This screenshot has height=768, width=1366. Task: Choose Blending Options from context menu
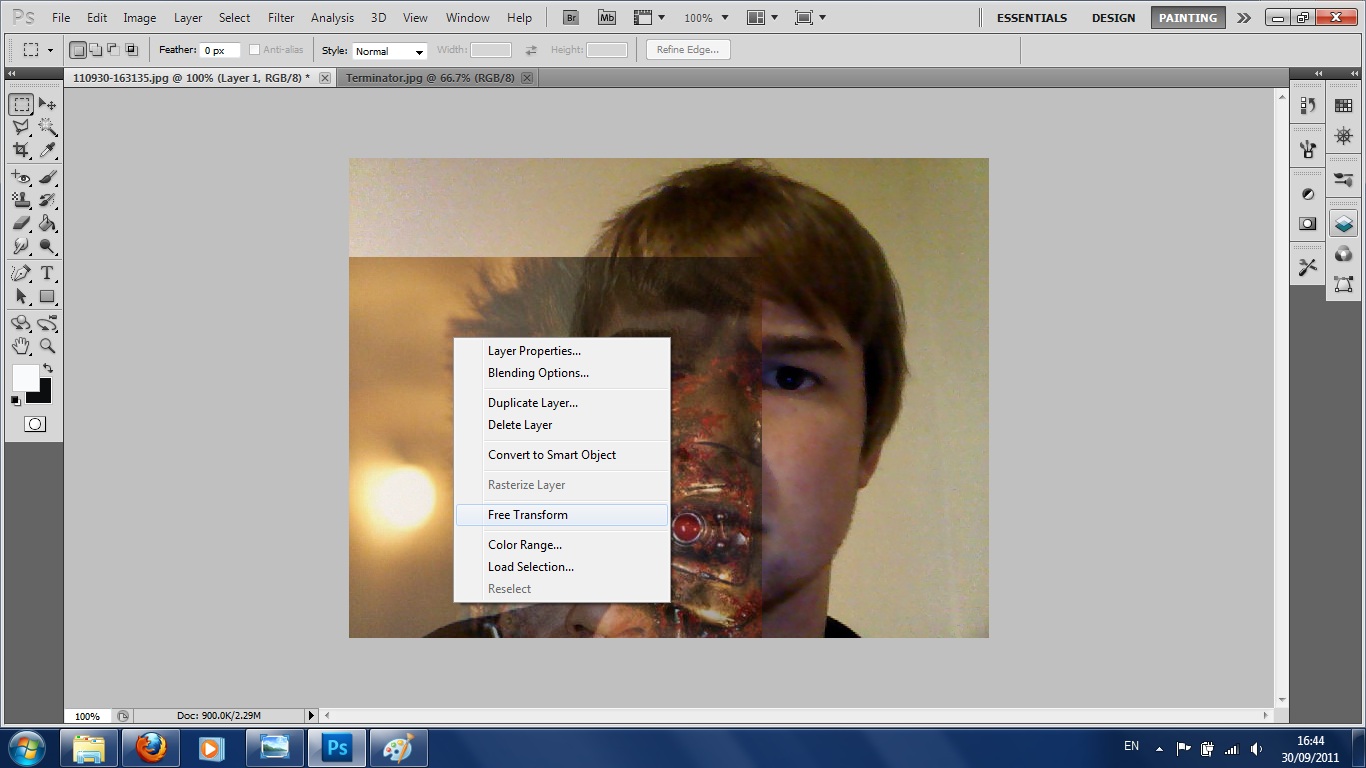click(562, 373)
